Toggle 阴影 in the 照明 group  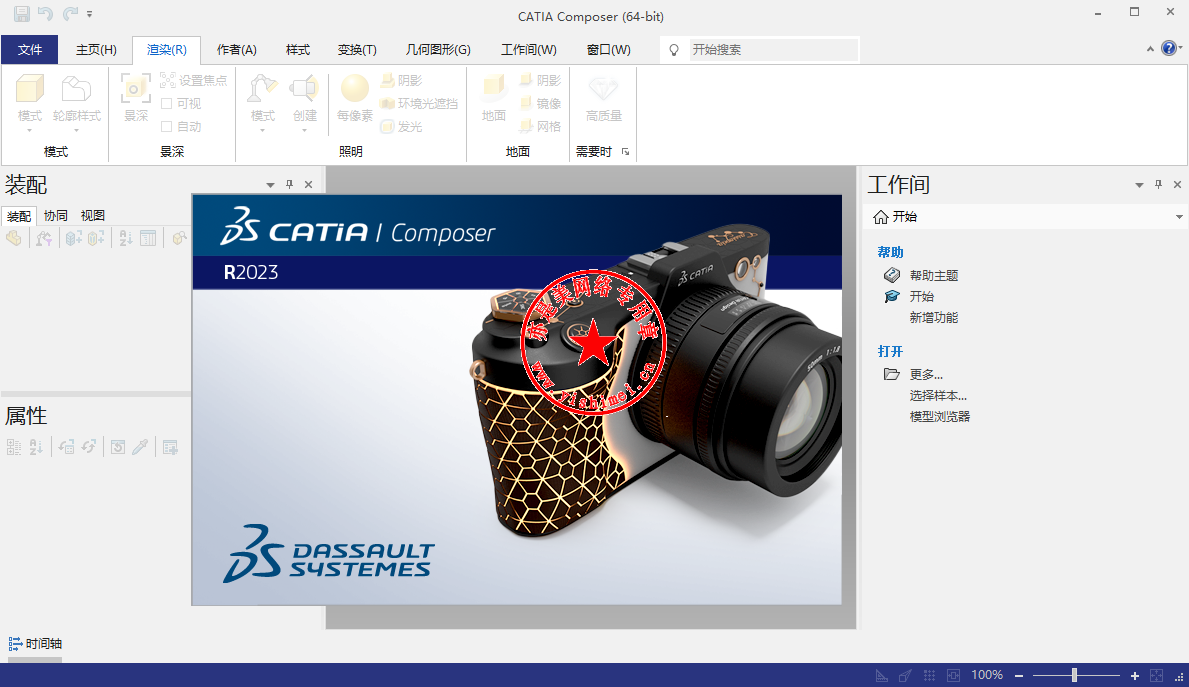click(x=402, y=80)
